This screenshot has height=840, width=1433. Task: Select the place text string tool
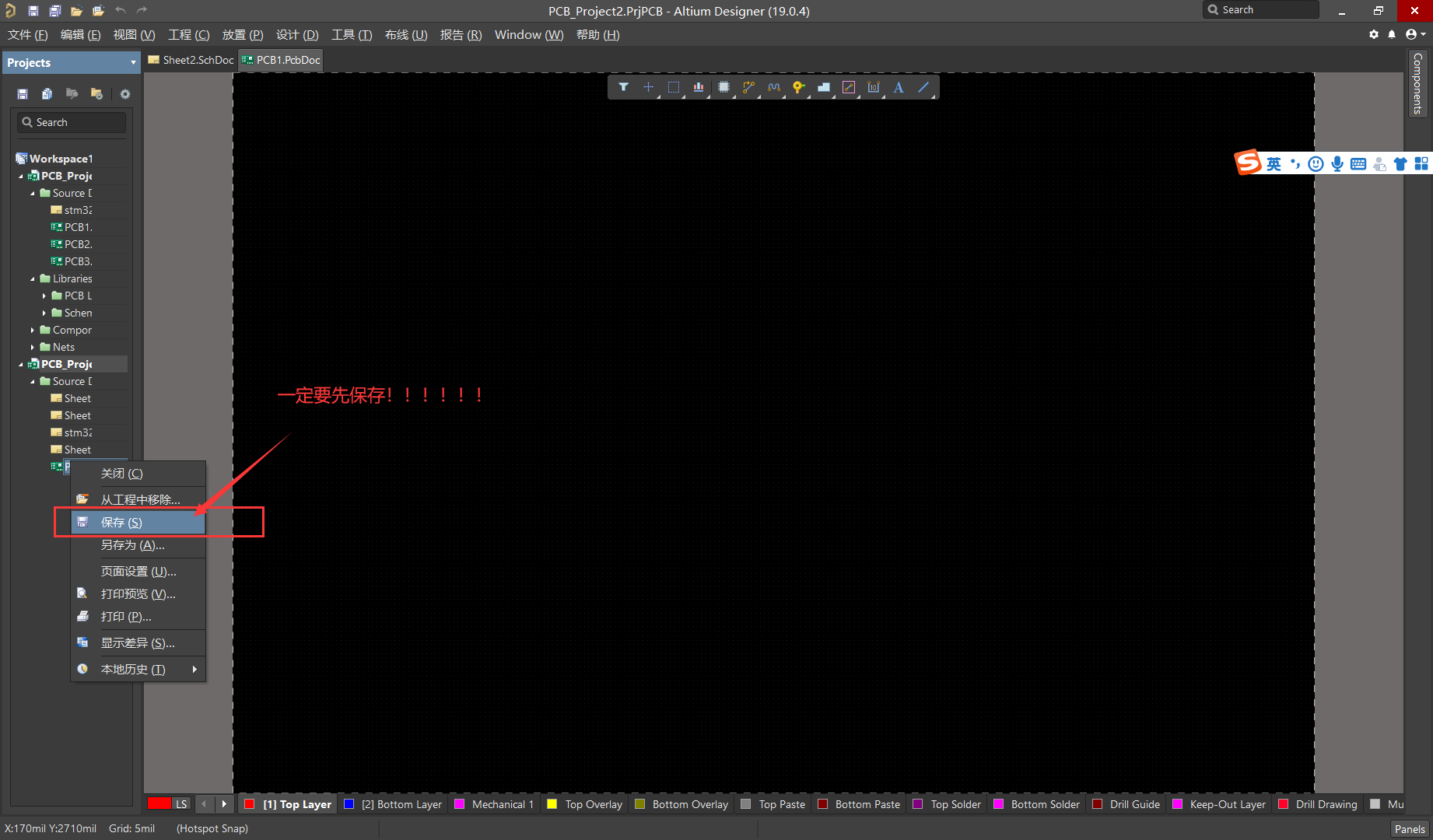[899, 87]
